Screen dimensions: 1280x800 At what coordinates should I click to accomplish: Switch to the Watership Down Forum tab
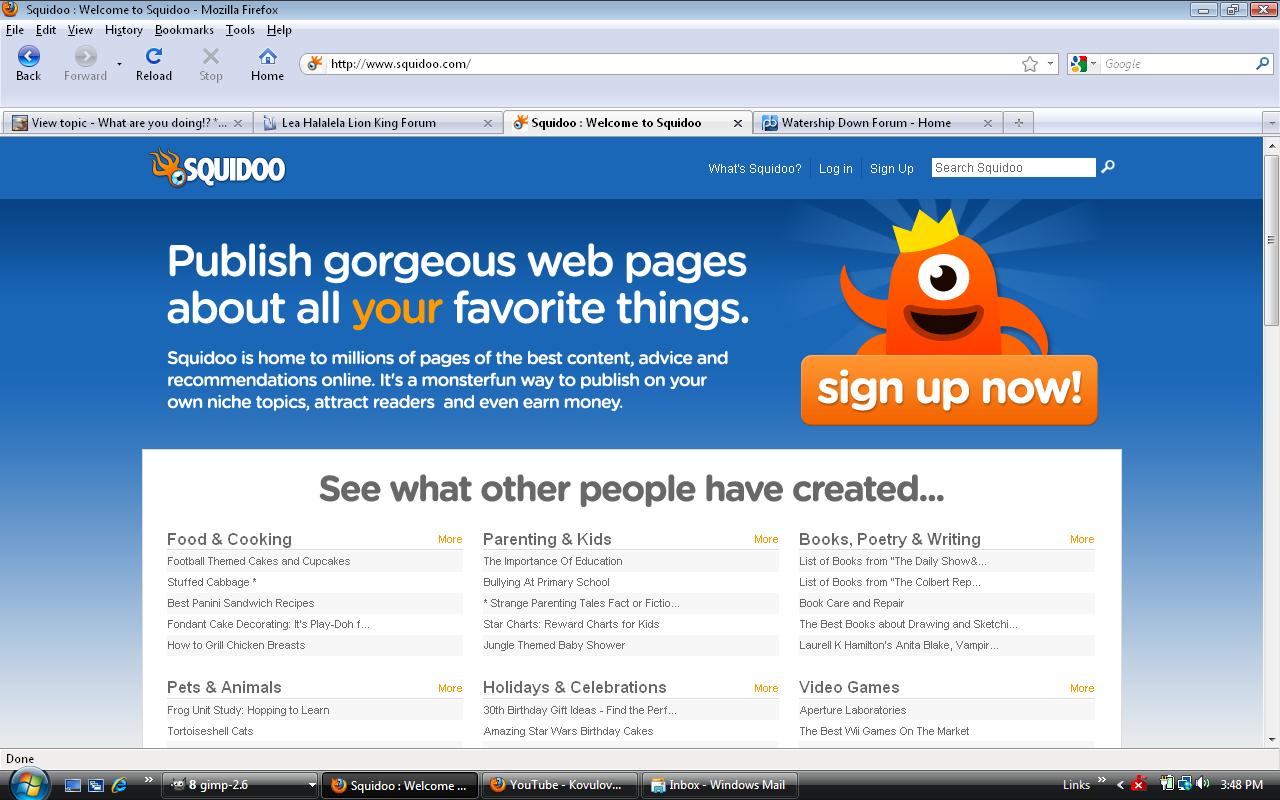click(866, 123)
